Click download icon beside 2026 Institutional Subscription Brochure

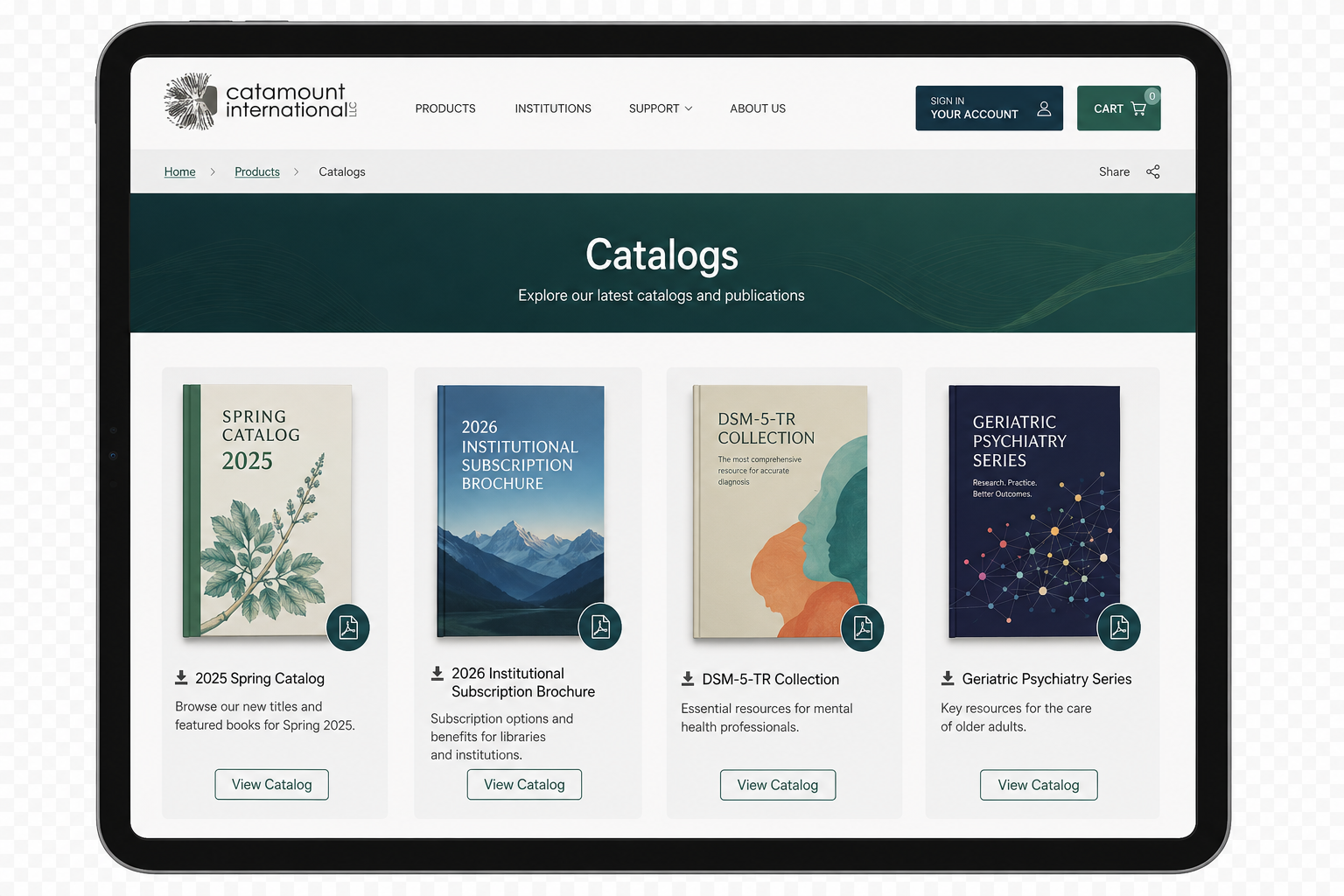click(437, 673)
